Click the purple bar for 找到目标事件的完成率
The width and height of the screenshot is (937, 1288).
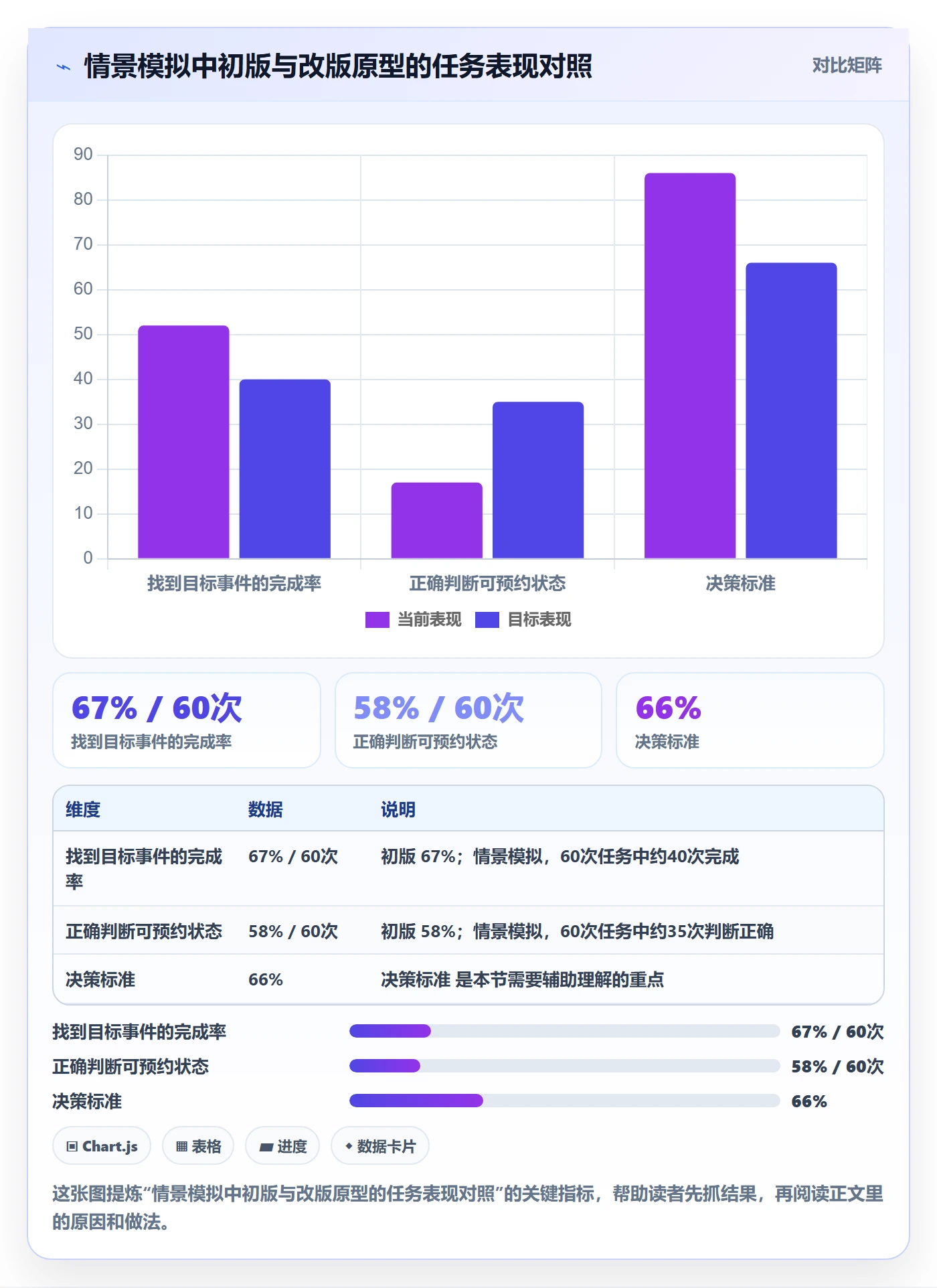pos(183,442)
